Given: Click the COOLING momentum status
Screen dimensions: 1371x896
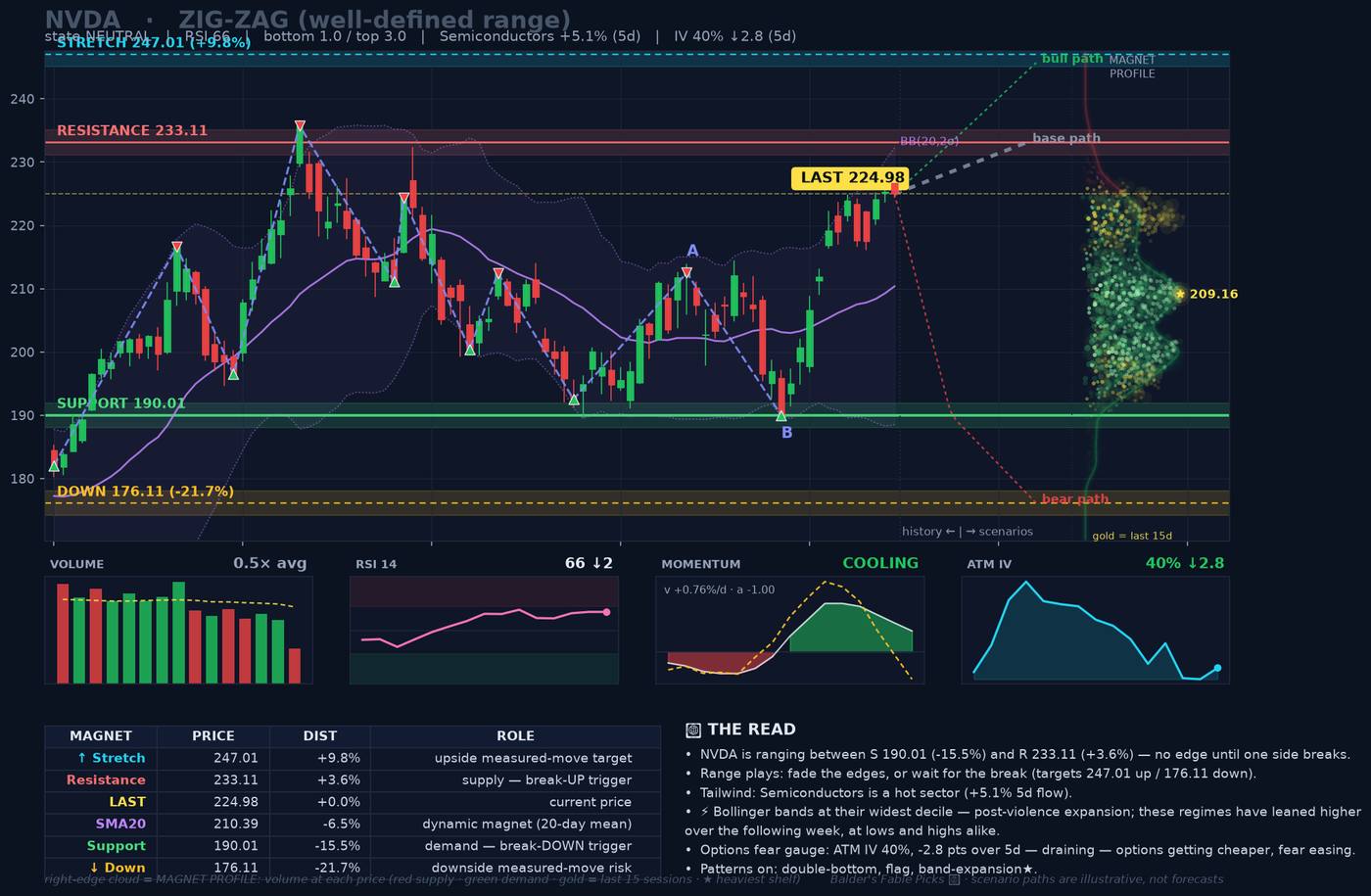Looking at the screenshot, I should click(x=880, y=563).
